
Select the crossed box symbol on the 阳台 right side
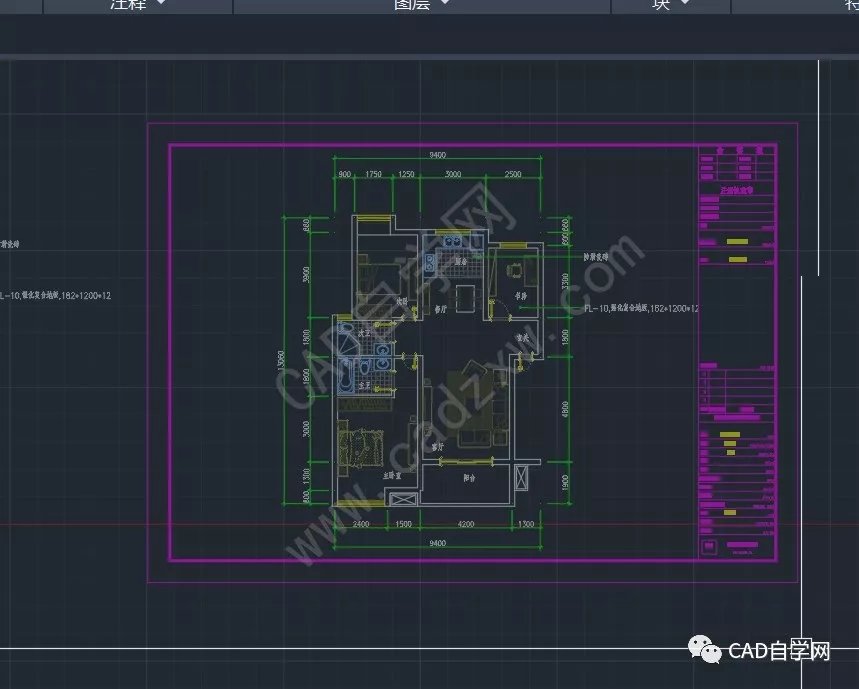[x=522, y=481]
